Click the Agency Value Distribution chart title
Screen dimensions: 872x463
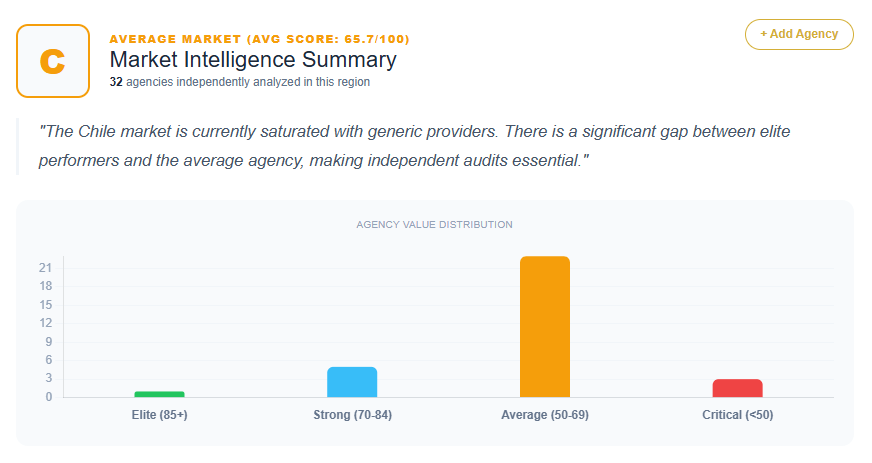point(434,224)
